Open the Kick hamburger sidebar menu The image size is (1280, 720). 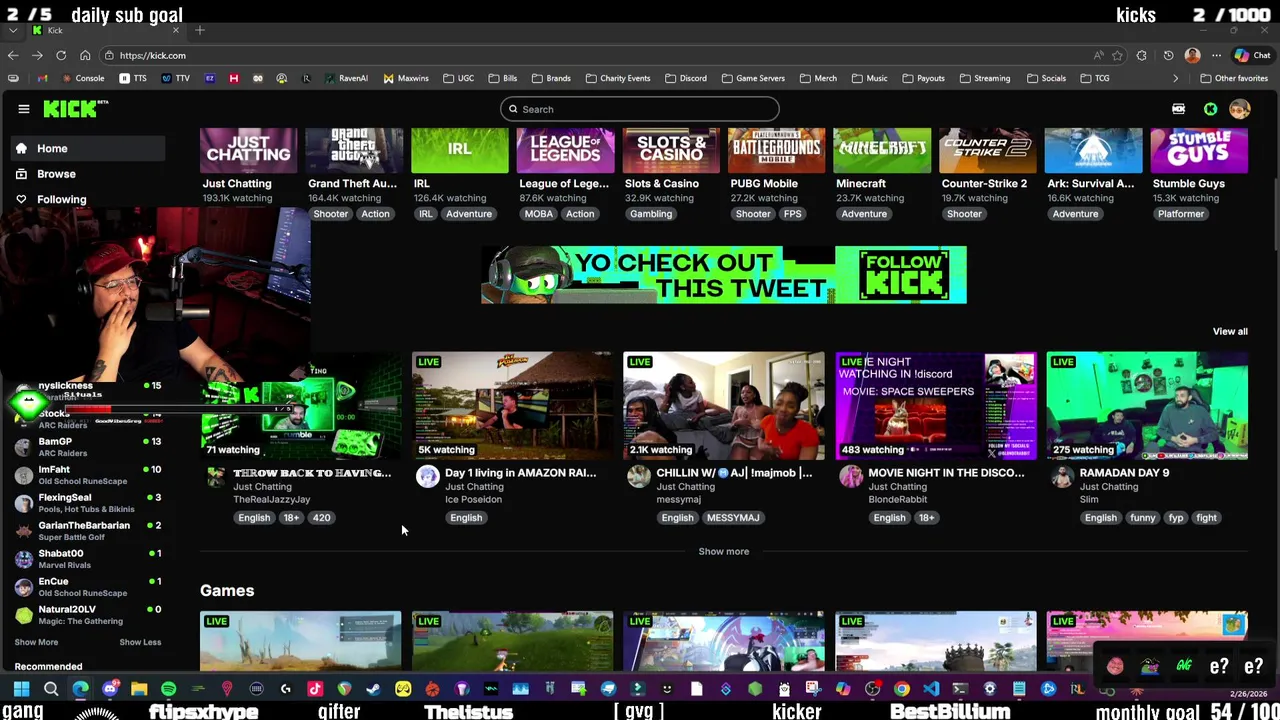point(24,109)
